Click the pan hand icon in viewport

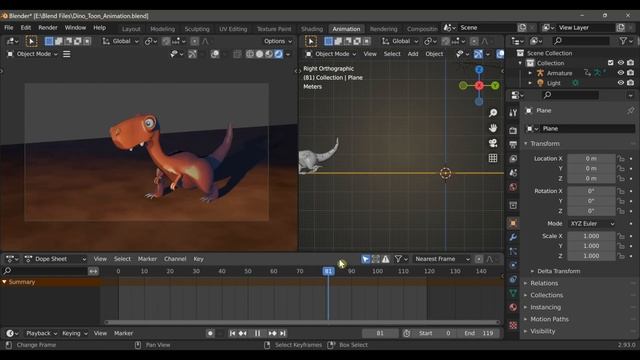[x=493, y=128]
